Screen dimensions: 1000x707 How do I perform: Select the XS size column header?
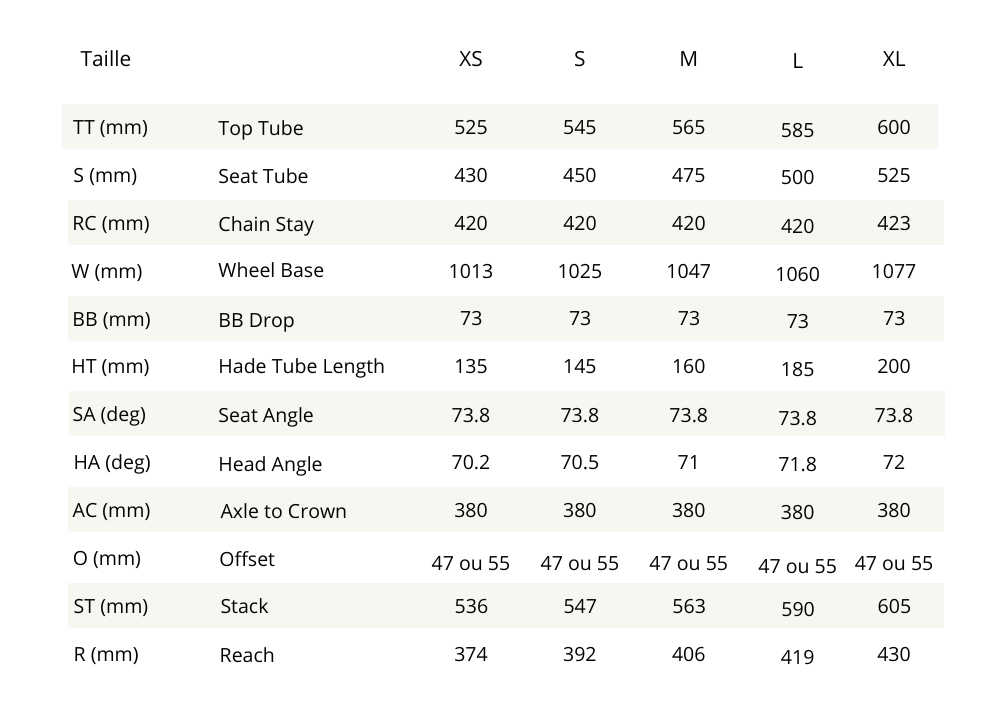[x=470, y=59]
